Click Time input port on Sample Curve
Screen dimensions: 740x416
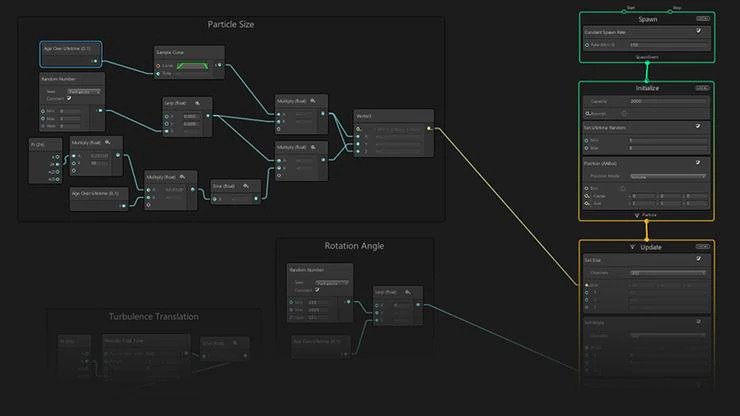pos(158,74)
